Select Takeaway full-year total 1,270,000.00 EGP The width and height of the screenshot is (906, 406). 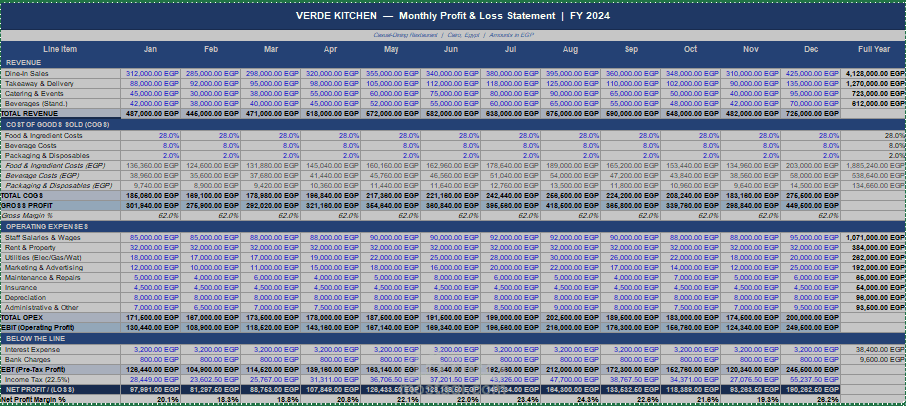[x=873, y=84]
